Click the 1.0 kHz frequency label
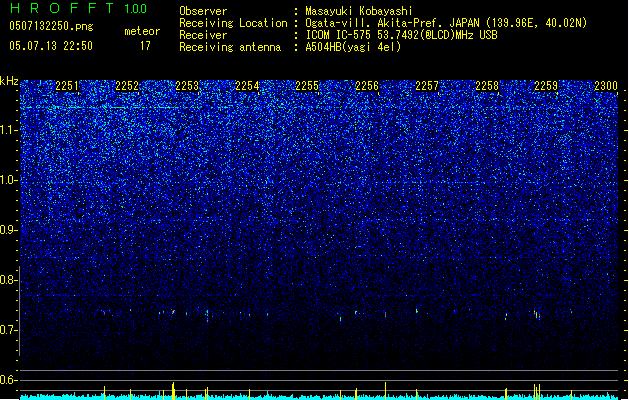Screen dimensions: 629x400 pyautogui.click(x=9, y=180)
